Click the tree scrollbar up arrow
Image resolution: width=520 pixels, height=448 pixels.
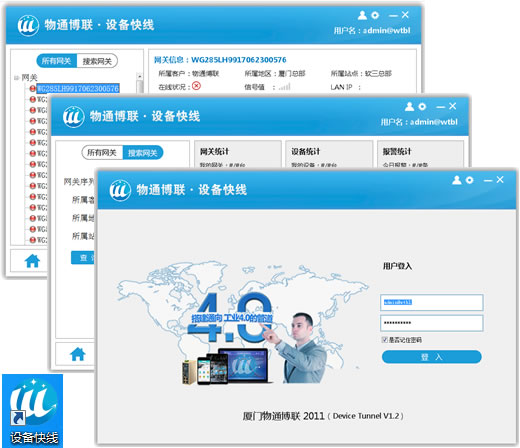[x=140, y=76]
